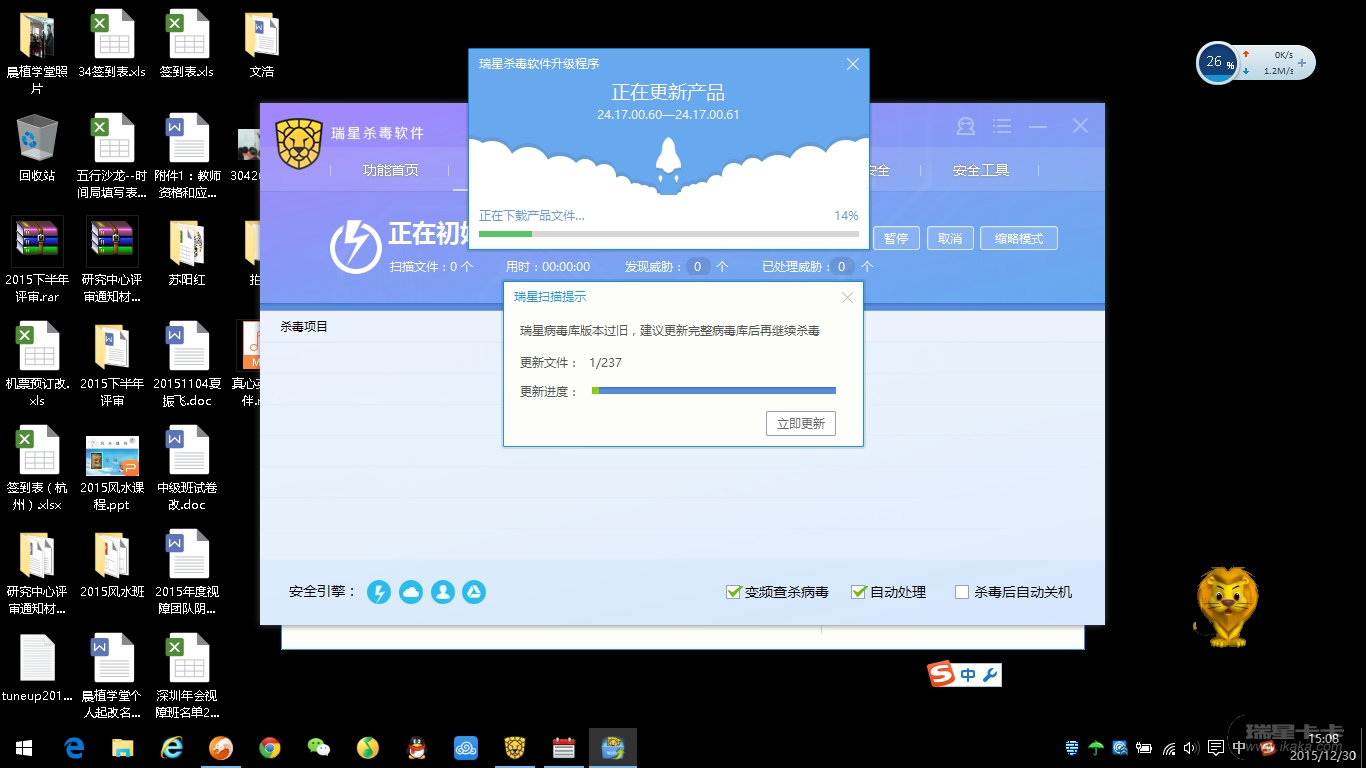Open the Action Center notification icon
Screen dimensions: 1366x768
tap(1216, 748)
